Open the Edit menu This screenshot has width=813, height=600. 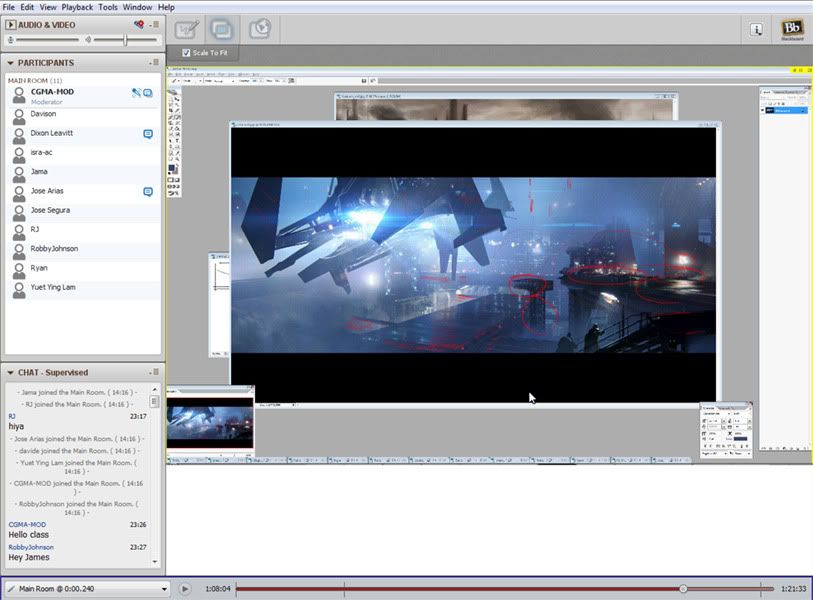tap(27, 7)
